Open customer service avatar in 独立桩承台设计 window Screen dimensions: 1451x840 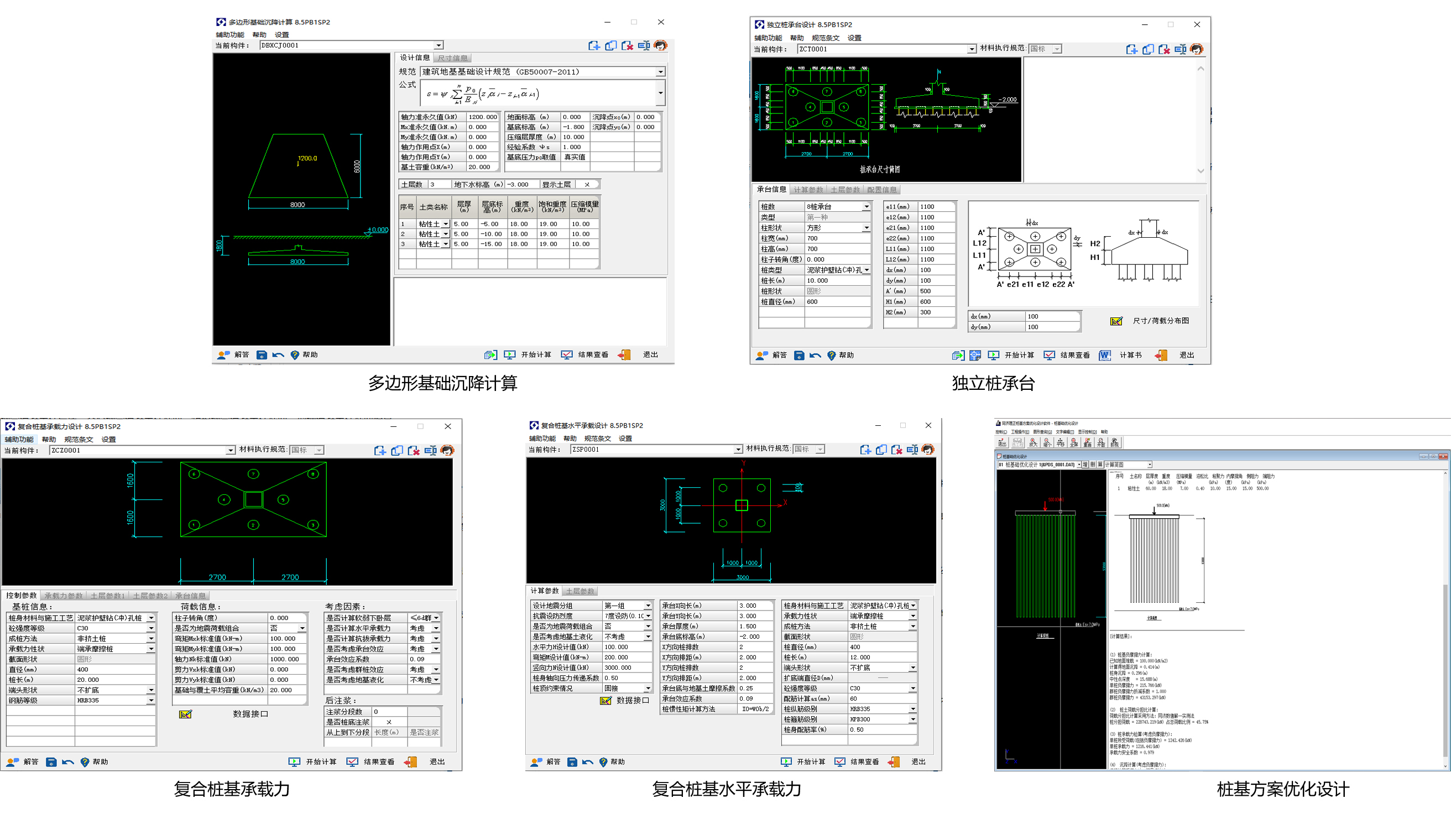(1197, 50)
